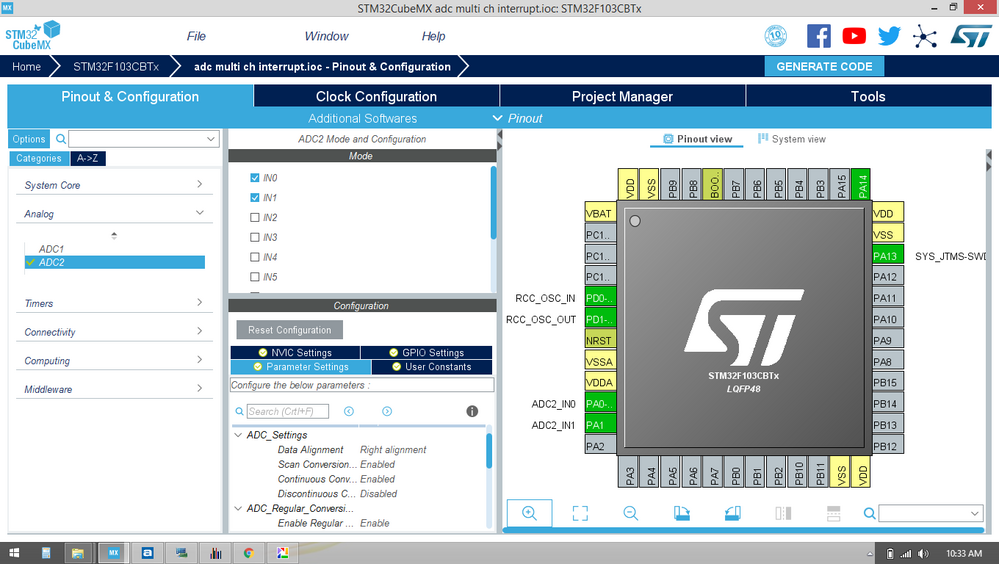Open the YouTube icon link

click(x=854, y=36)
